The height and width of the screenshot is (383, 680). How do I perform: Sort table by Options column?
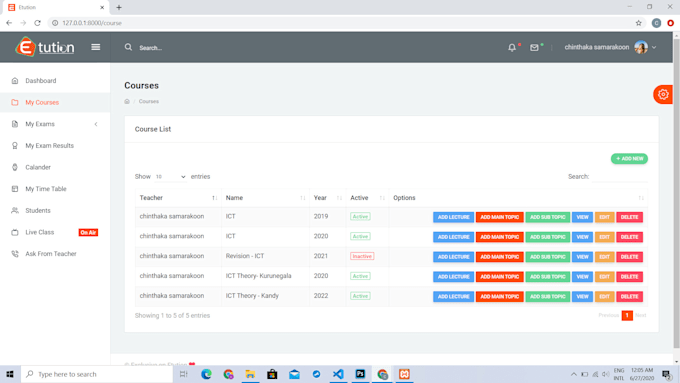coord(518,198)
